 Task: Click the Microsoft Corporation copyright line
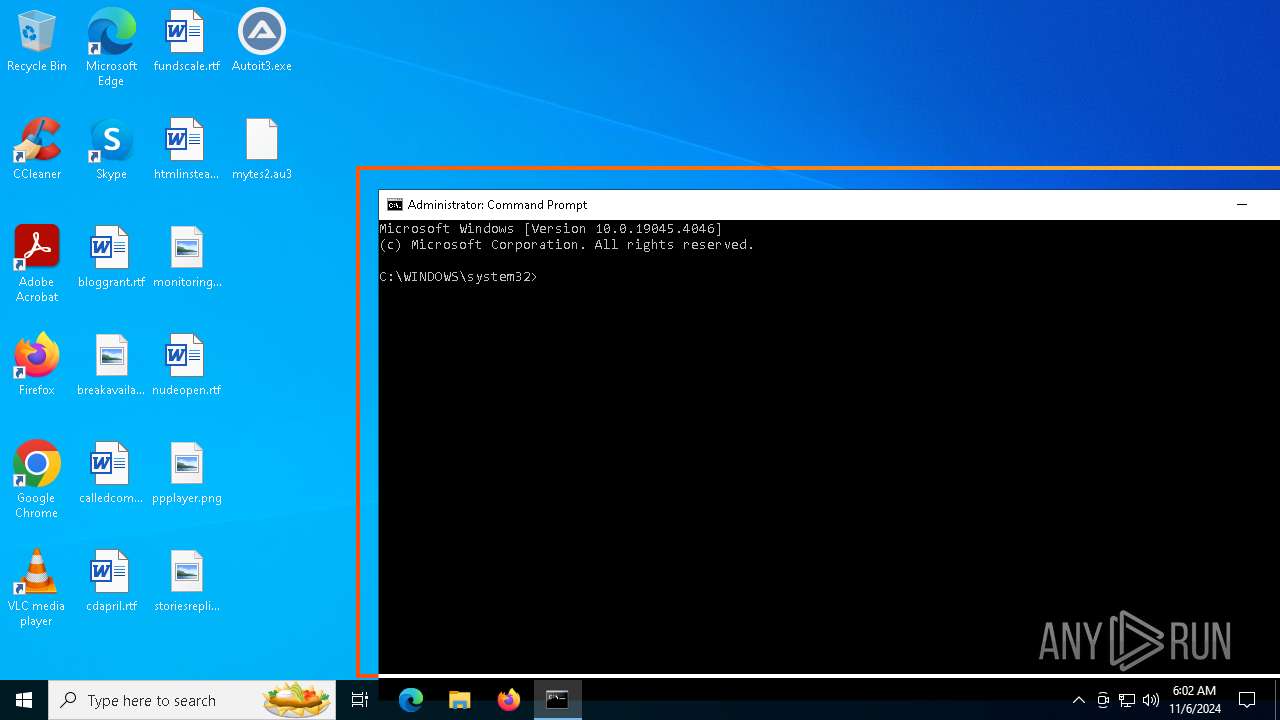[566, 245]
